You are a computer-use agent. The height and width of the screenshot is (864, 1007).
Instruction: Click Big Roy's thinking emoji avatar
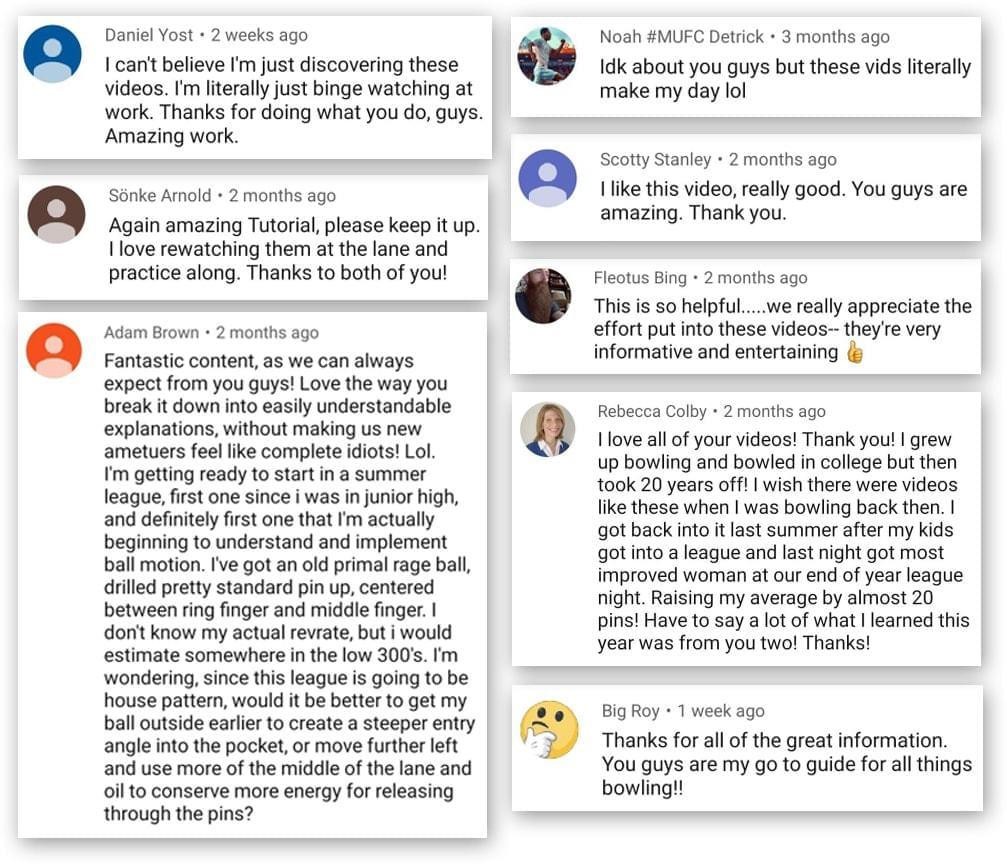pos(549,730)
